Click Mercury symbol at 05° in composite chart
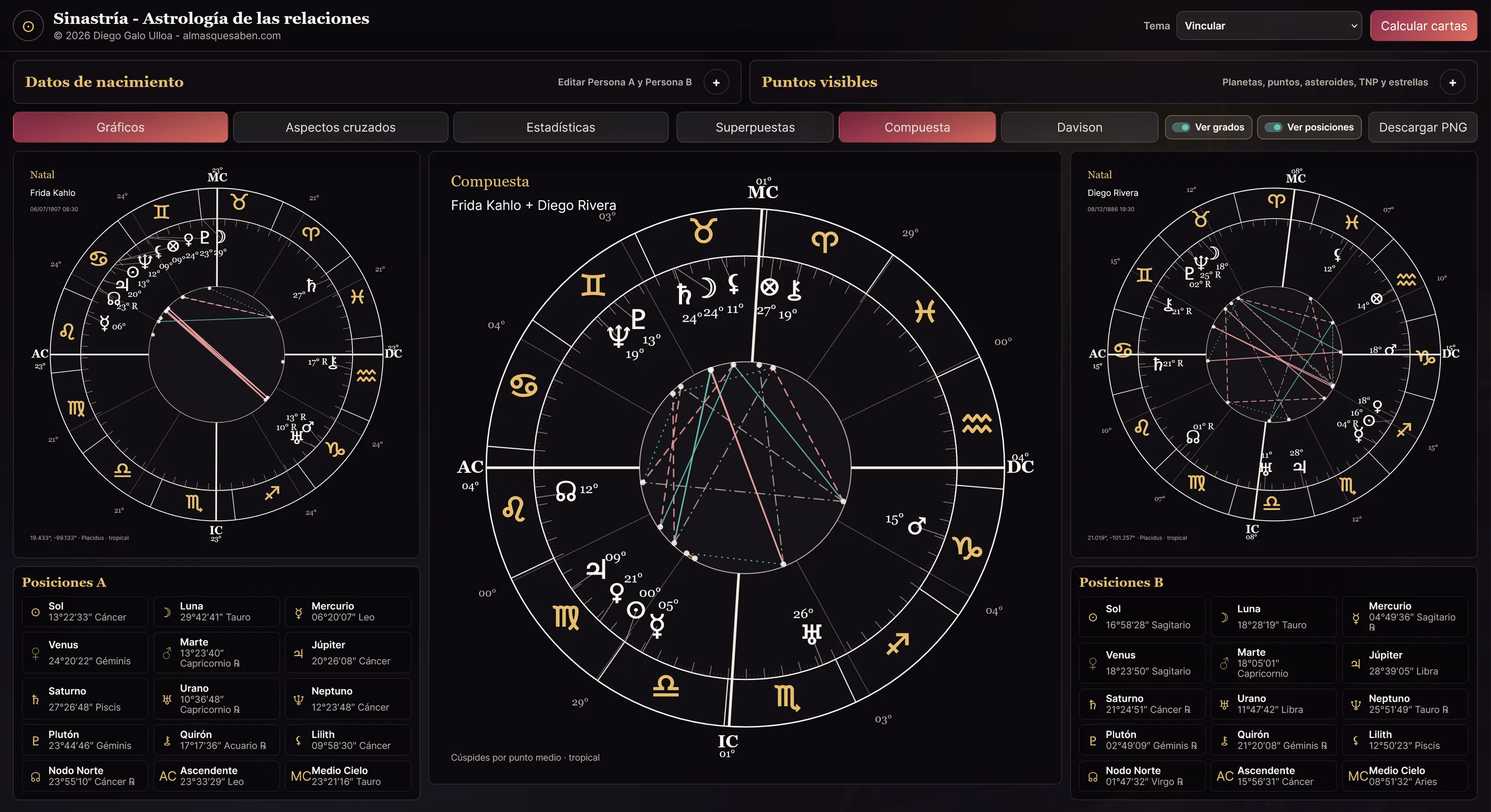 point(657,626)
